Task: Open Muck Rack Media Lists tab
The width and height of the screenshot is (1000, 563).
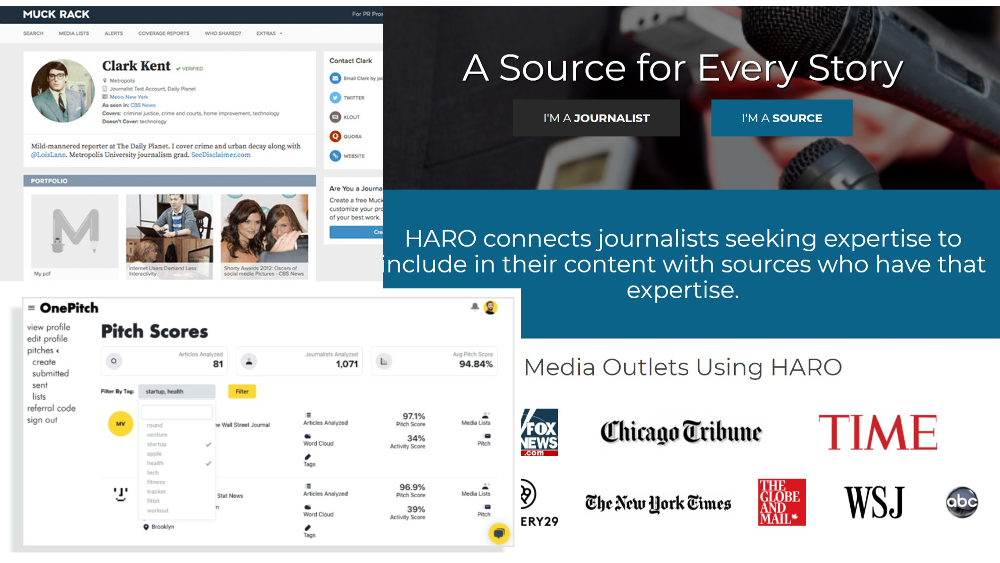Action: click(74, 33)
